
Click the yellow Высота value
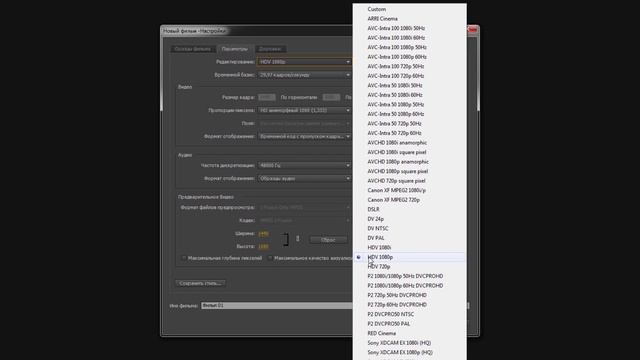tap(263, 247)
